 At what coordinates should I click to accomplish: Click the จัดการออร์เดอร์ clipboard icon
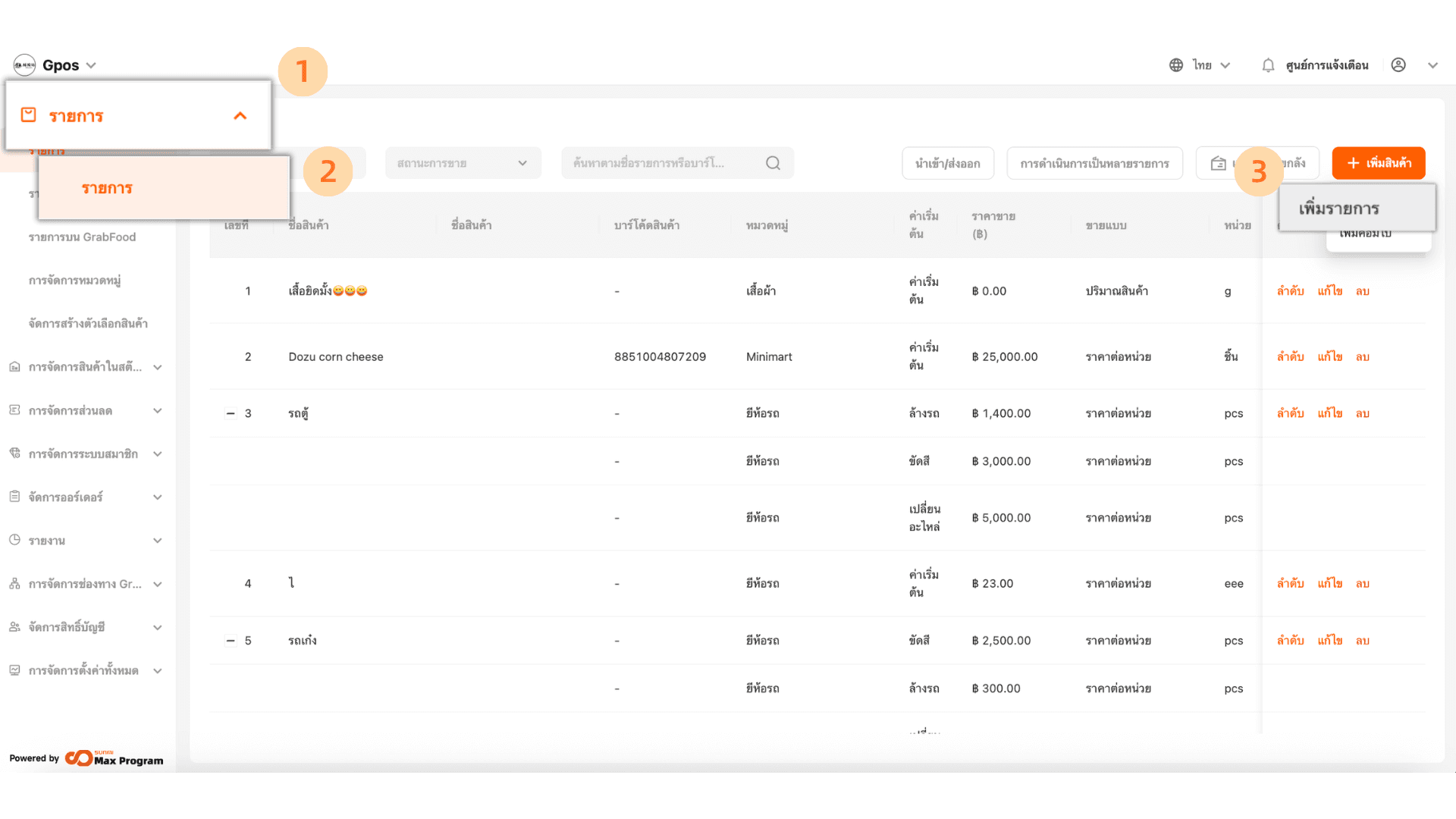(14, 497)
